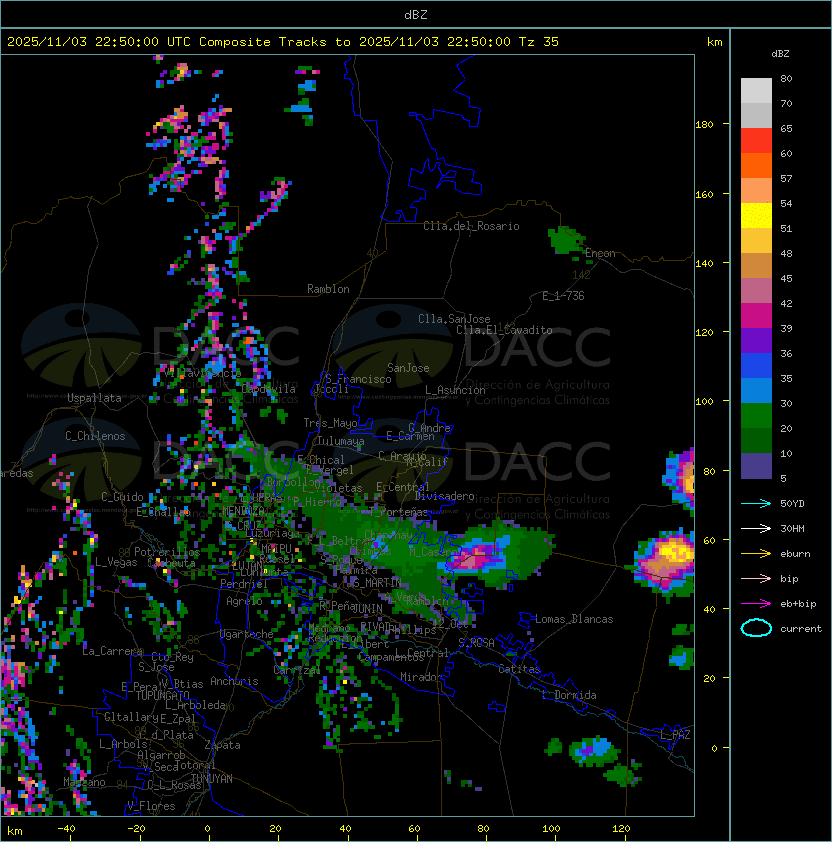Click the 'dBZ' heading above the color scale

780,54
